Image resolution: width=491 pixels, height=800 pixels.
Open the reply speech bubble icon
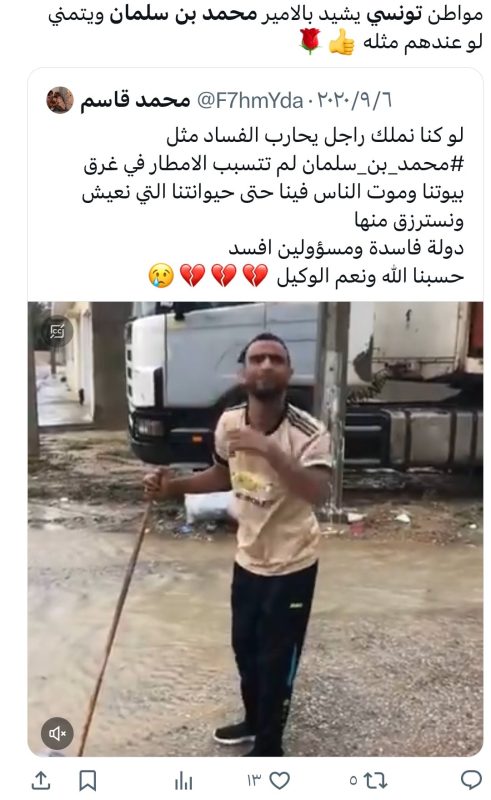(x=471, y=780)
